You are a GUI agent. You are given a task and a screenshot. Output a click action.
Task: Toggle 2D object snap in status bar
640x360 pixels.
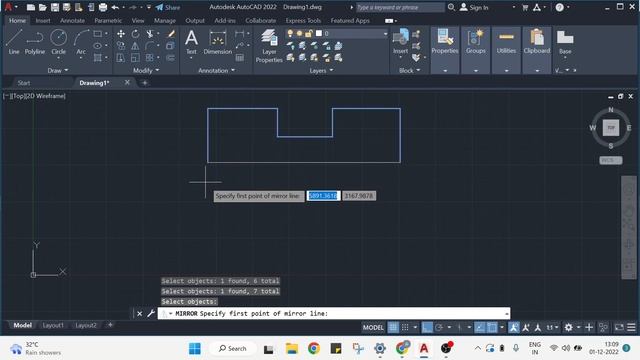point(492,327)
